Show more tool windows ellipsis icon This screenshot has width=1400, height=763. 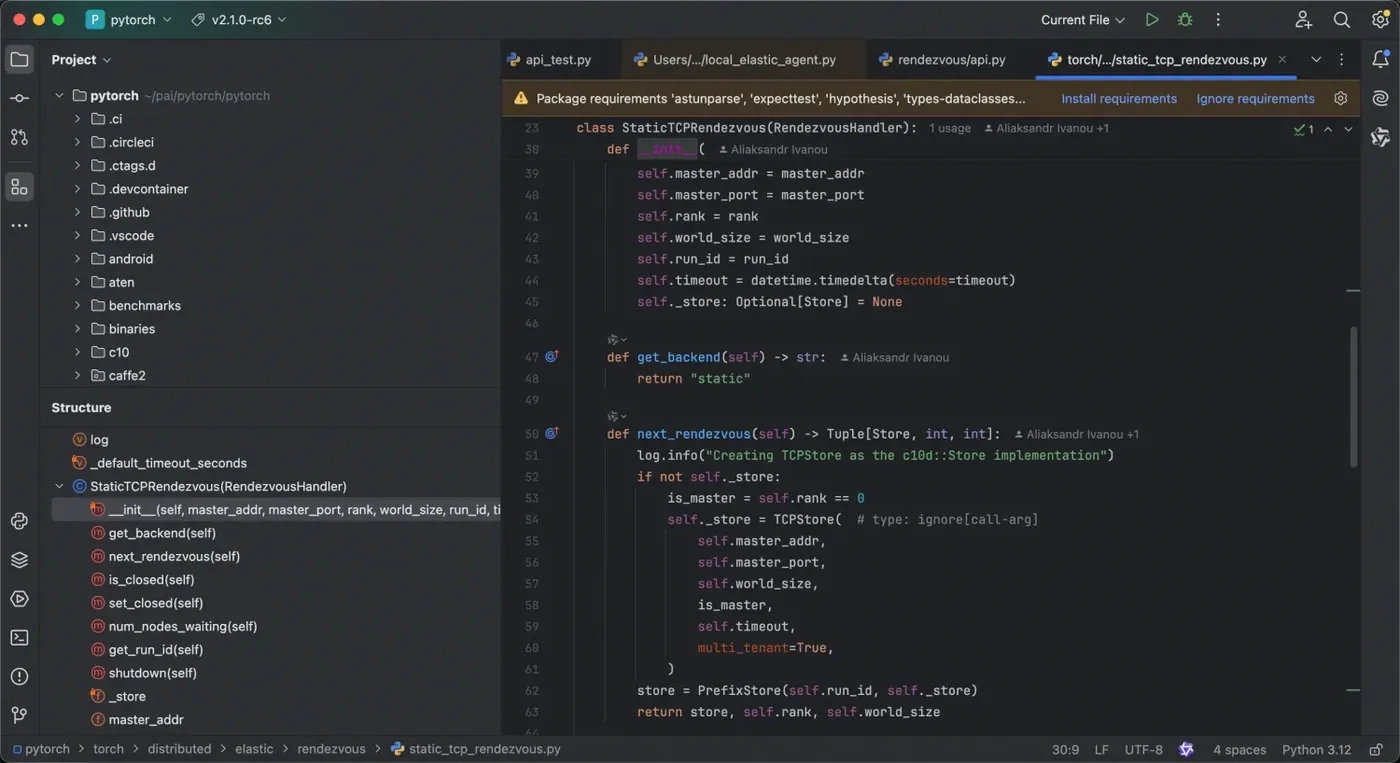19,226
